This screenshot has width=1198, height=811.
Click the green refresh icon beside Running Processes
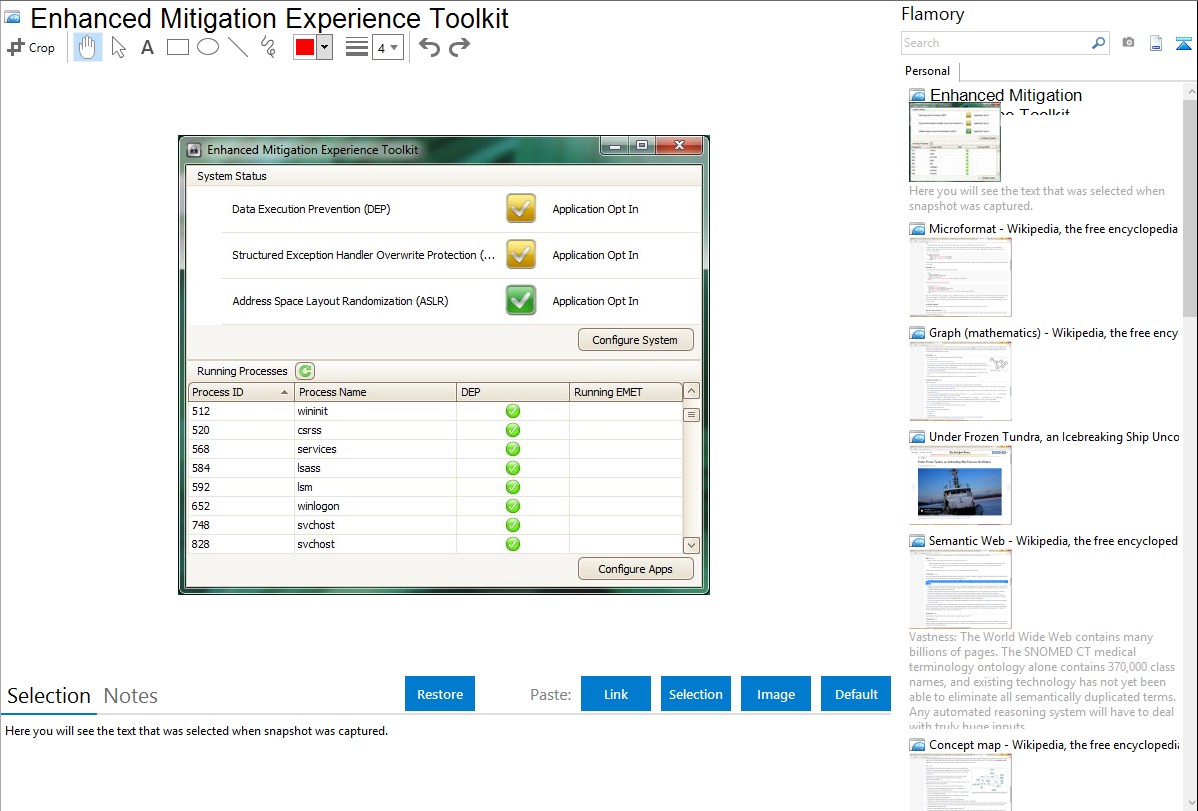(x=305, y=371)
